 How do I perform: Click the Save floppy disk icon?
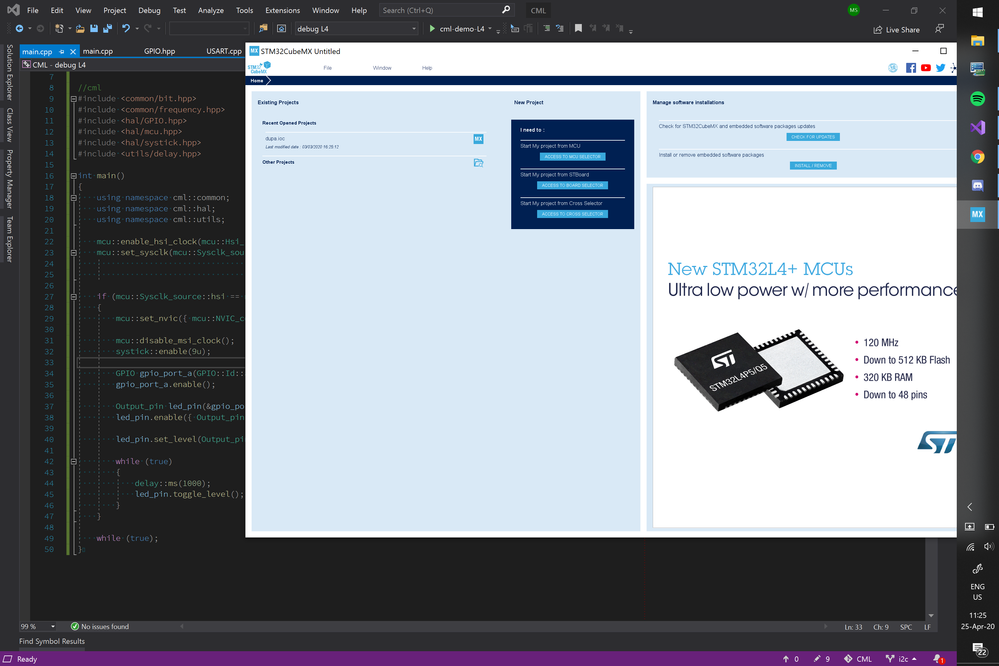point(94,29)
